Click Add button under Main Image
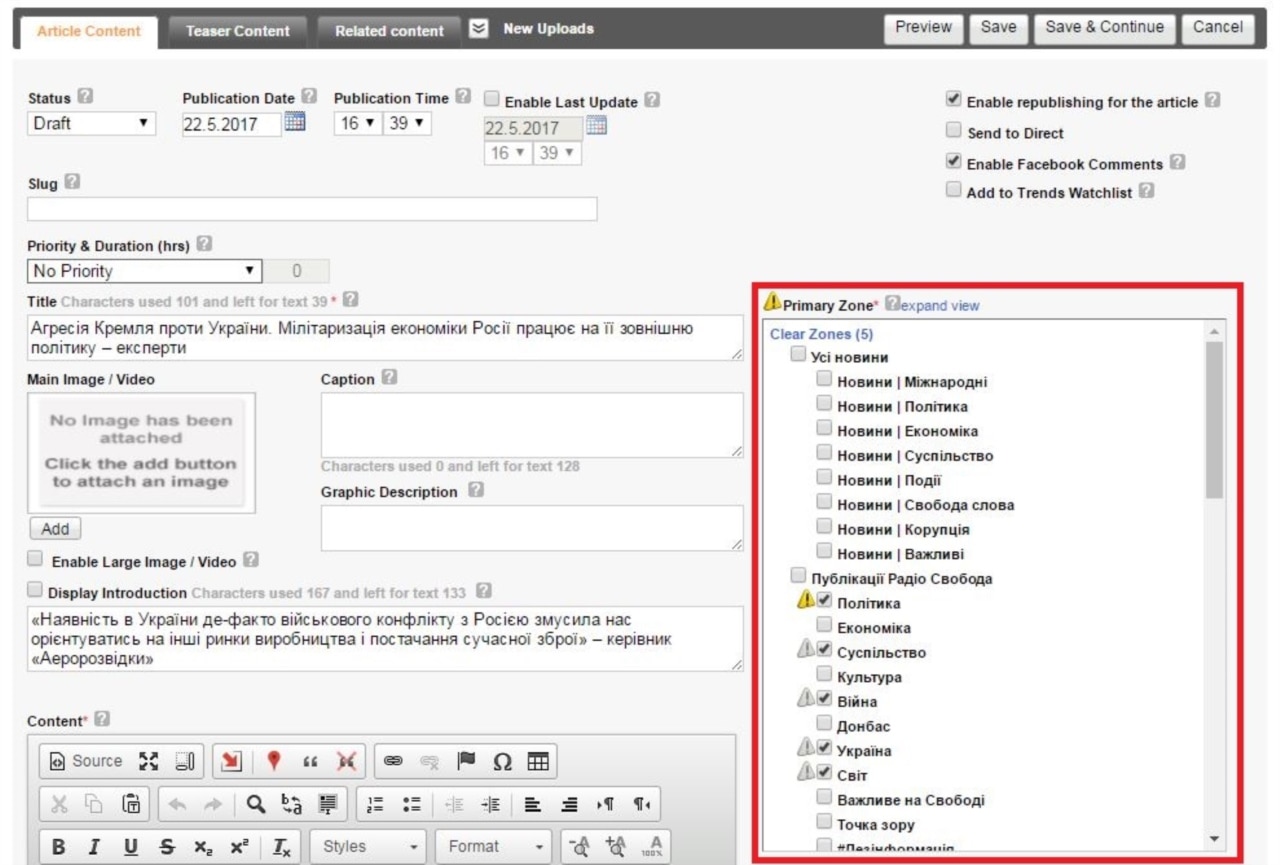 (55, 529)
